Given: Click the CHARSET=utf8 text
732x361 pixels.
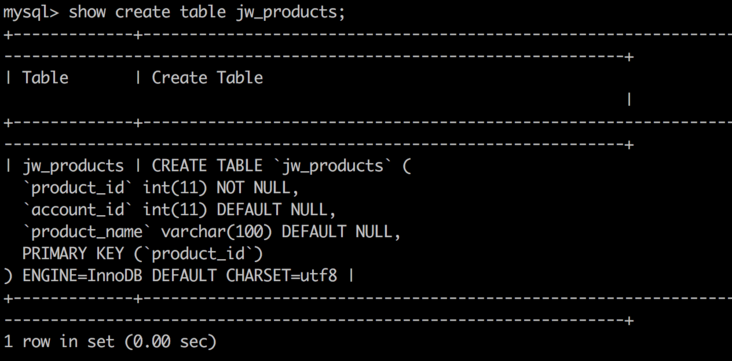Looking at the screenshot, I should pos(282,276).
